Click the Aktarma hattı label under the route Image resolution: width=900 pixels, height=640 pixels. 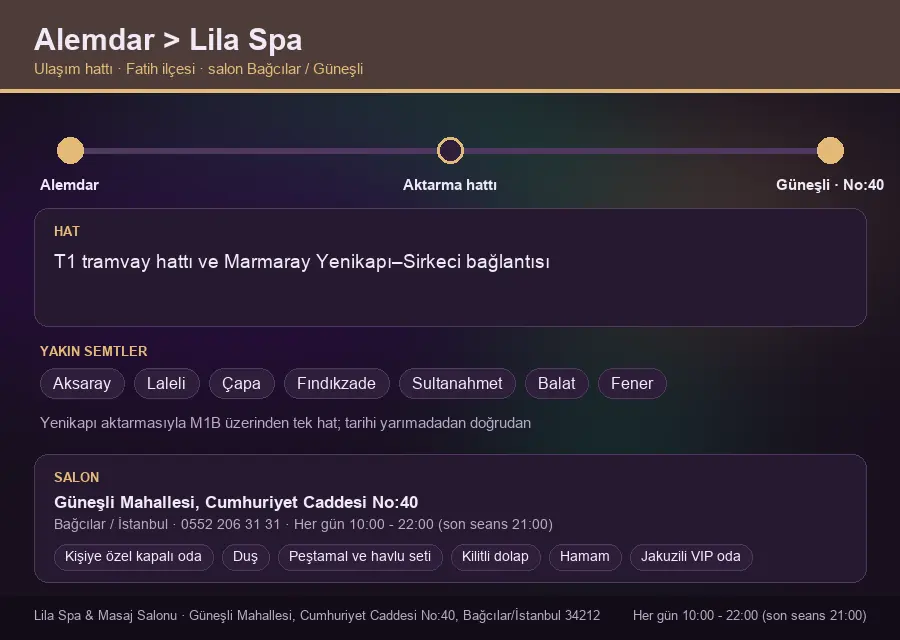pyautogui.click(x=450, y=185)
